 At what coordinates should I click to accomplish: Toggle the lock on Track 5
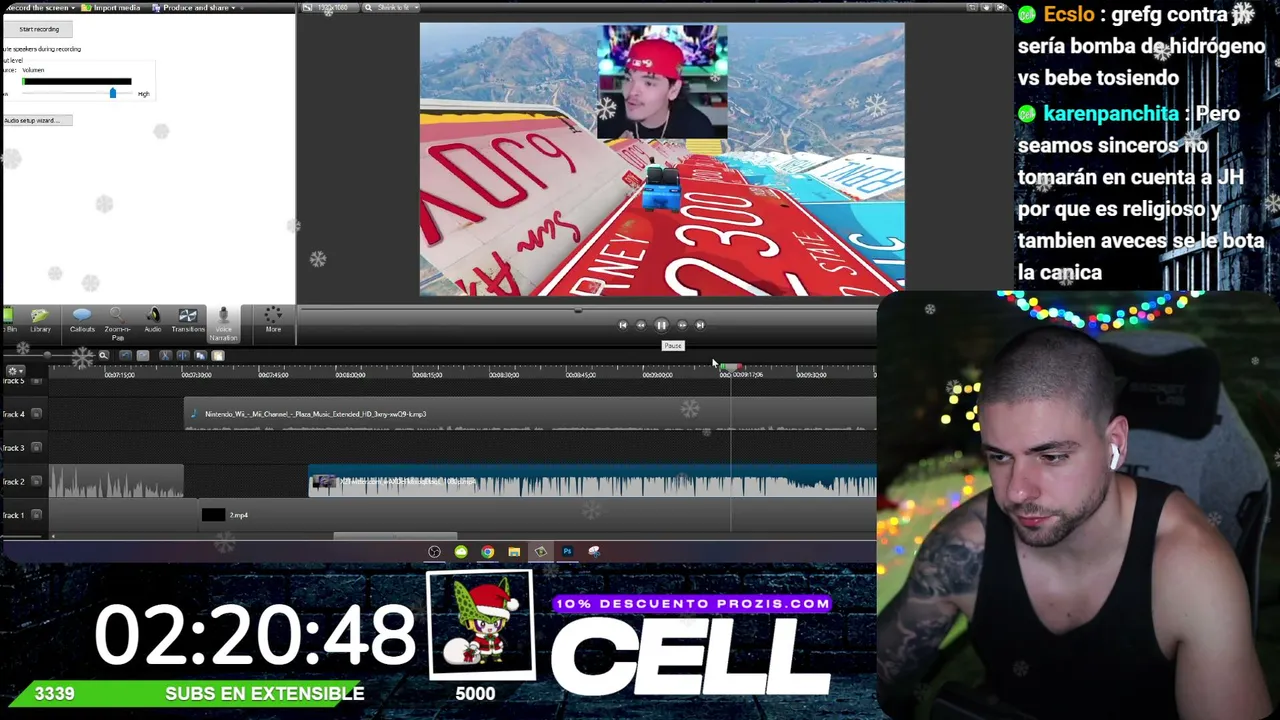coord(36,381)
